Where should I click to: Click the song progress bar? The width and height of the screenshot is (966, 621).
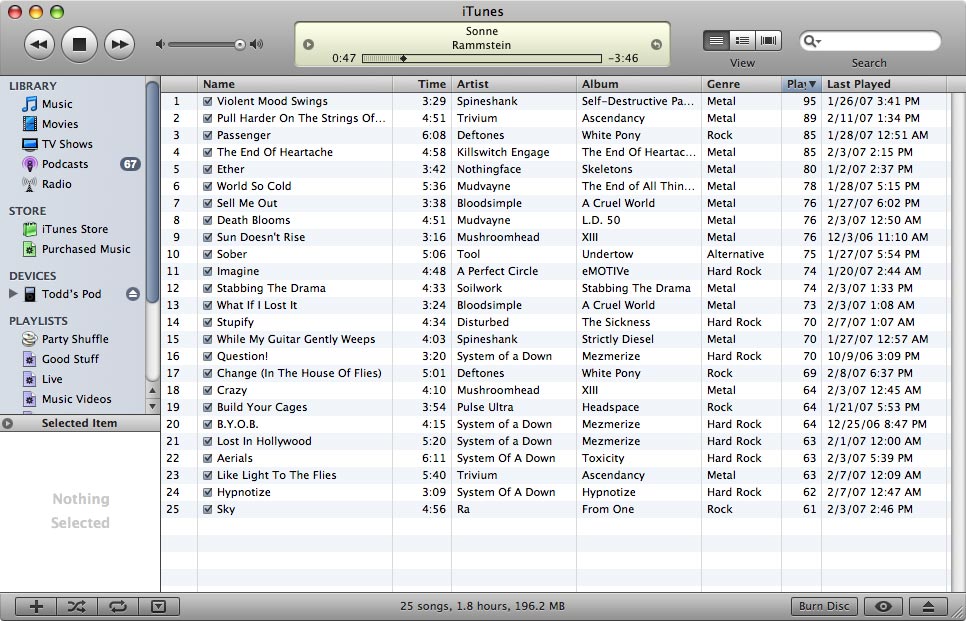482,59
